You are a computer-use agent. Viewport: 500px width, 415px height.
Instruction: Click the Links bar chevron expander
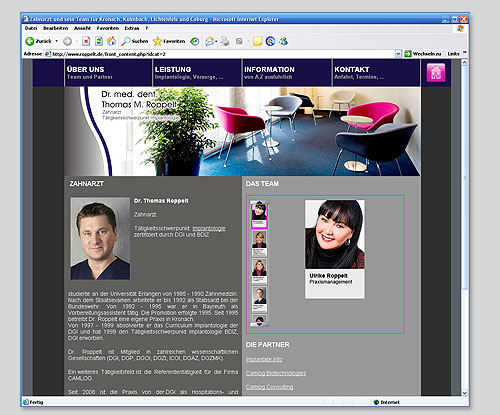point(465,53)
